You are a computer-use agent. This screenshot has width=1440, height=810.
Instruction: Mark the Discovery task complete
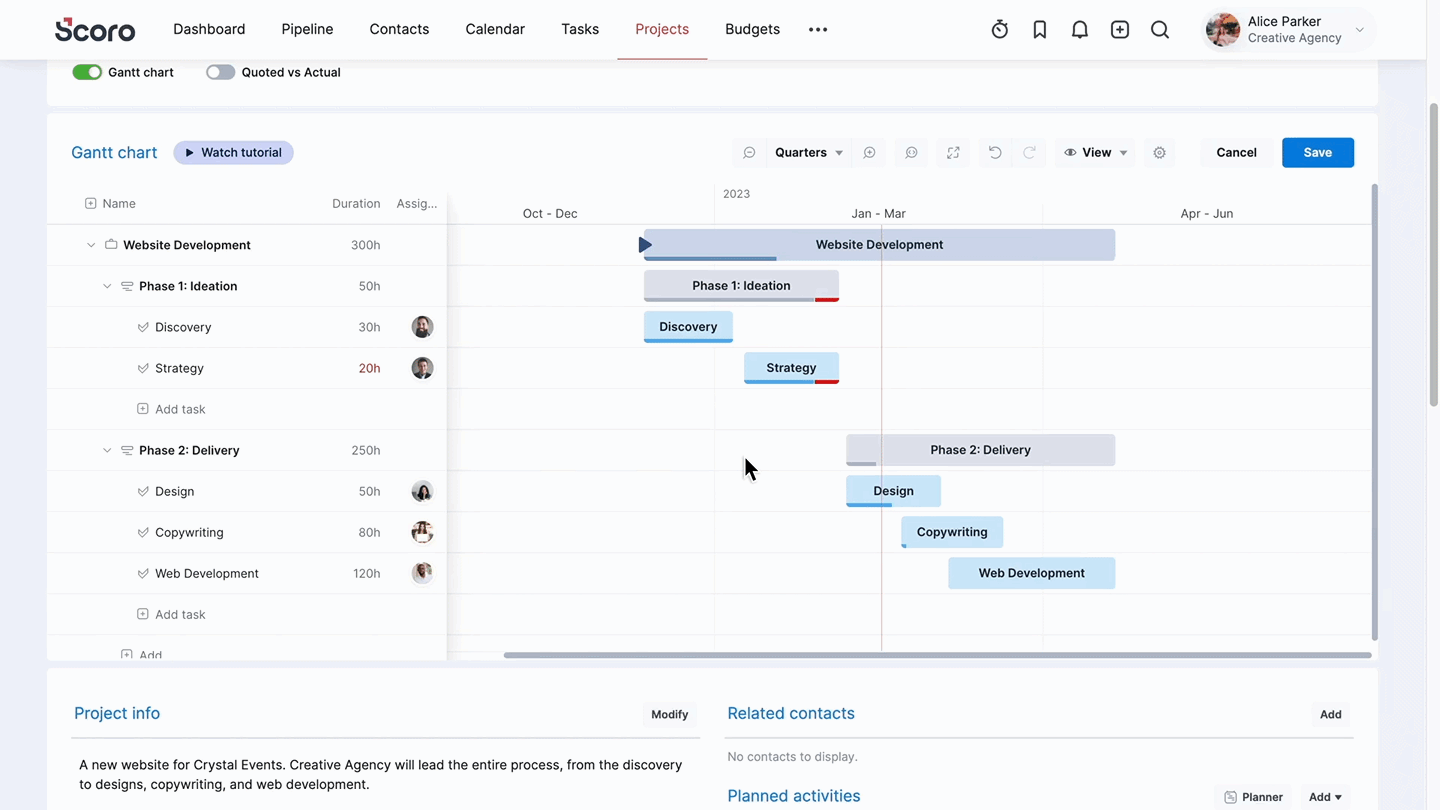[143, 327]
